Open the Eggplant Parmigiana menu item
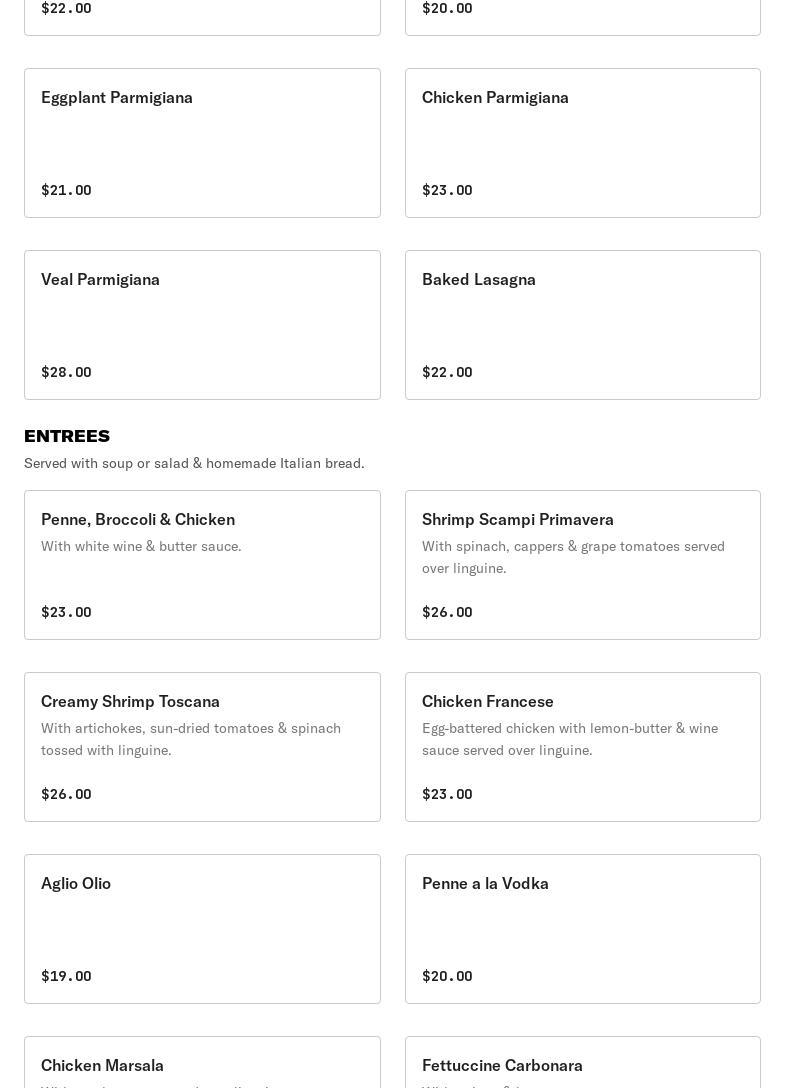 [x=202, y=143]
